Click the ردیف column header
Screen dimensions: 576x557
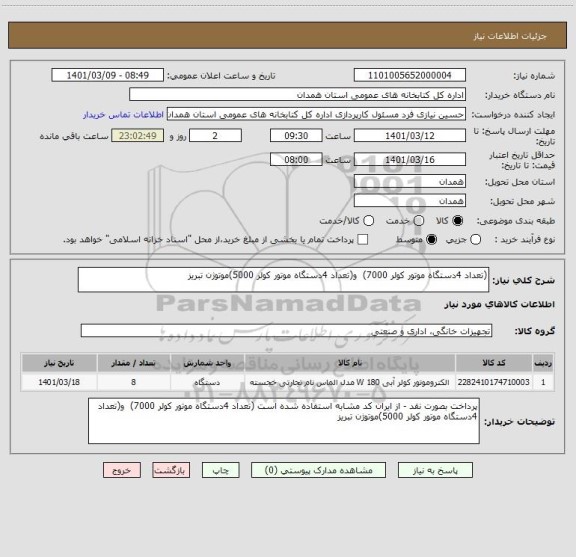[543, 363]
